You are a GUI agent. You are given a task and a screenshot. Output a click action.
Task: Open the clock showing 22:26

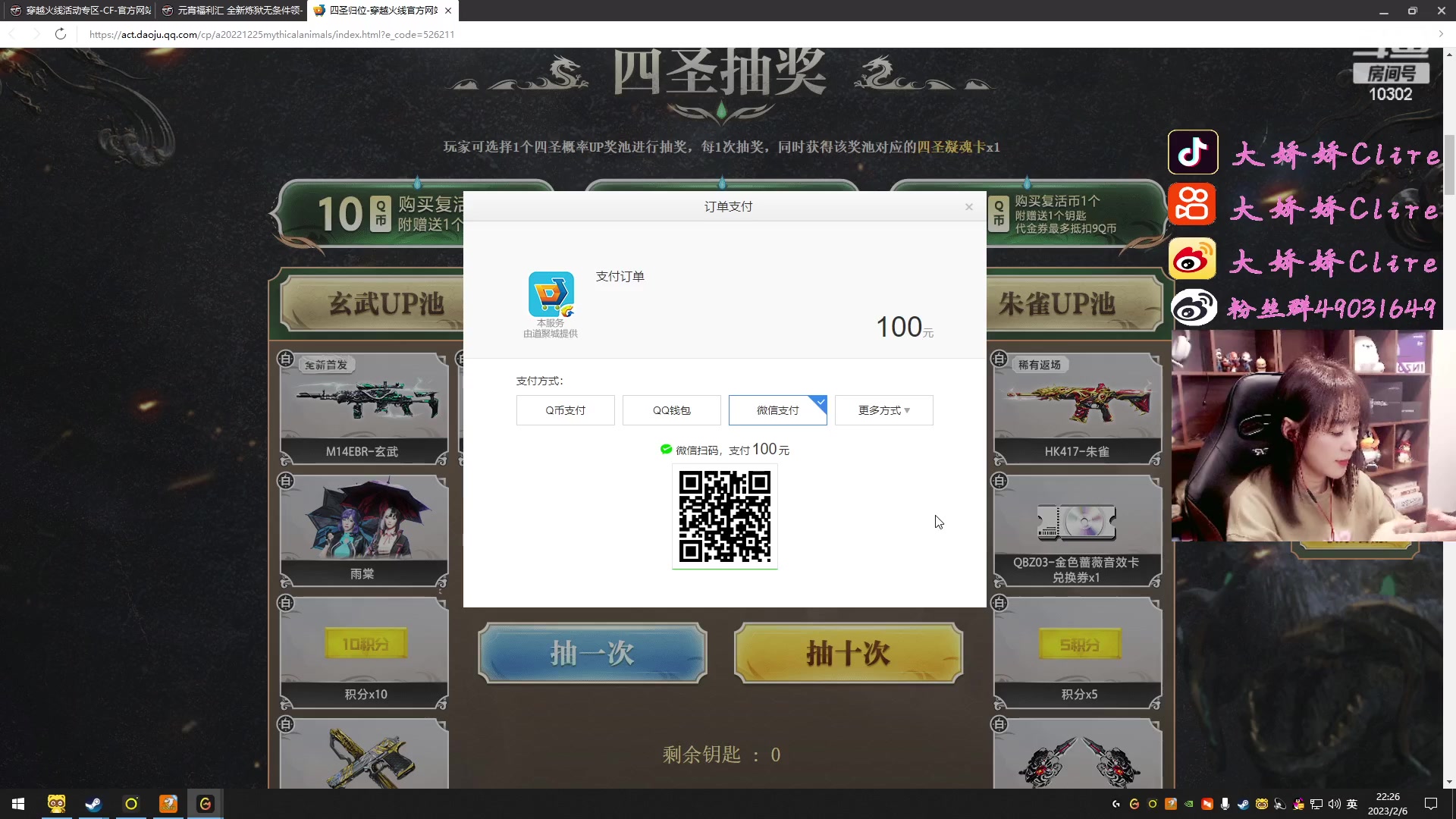(1388, 804)
